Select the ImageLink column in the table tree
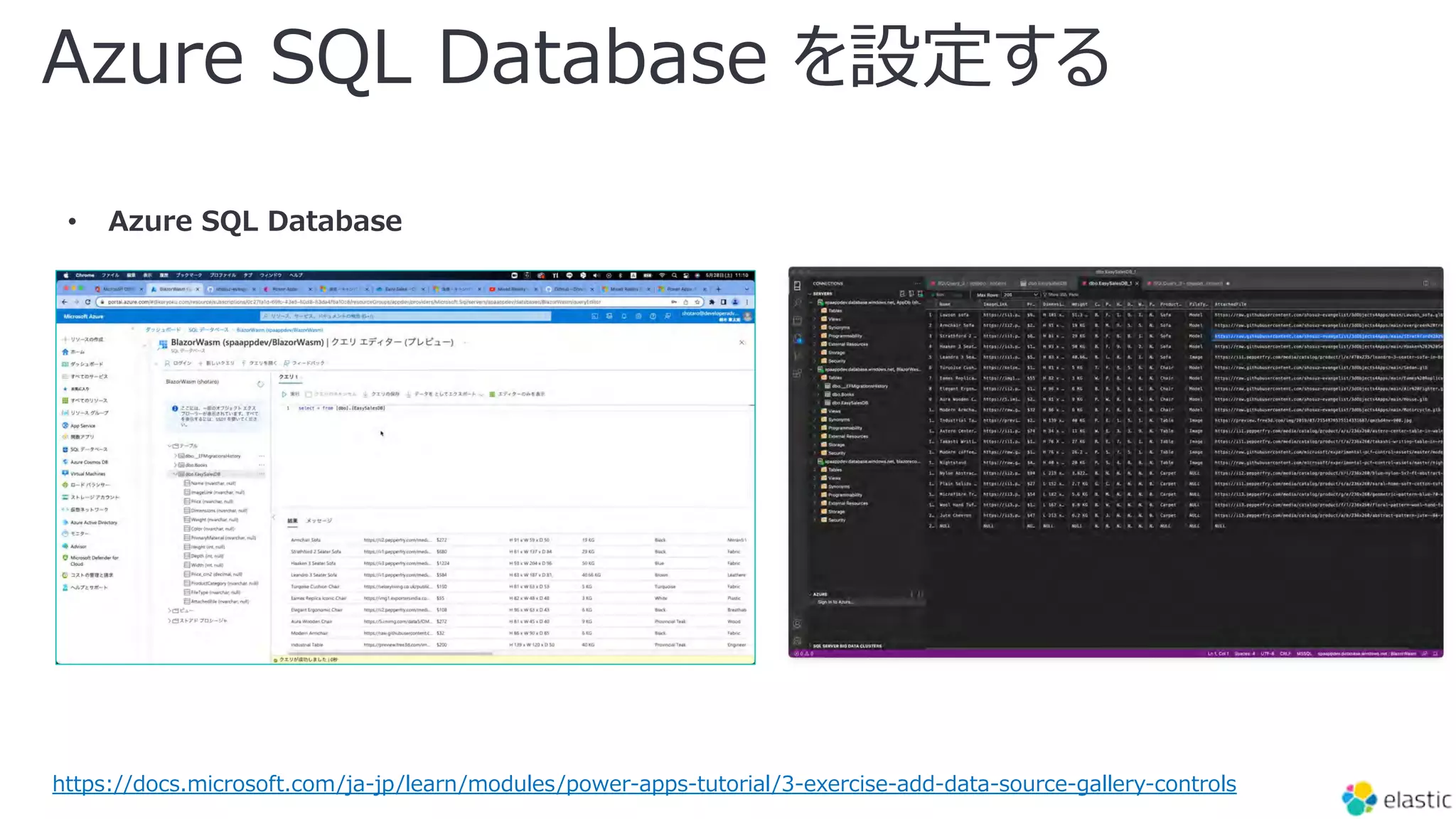This screenshot has width=1456, height=819. point(215,492)
